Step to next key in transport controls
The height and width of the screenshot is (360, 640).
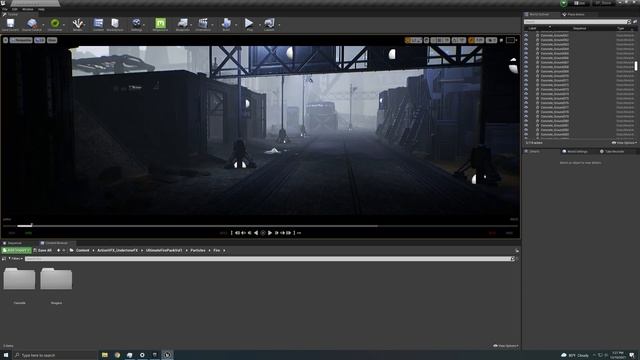pyautogui.click(x=282, y=233)
